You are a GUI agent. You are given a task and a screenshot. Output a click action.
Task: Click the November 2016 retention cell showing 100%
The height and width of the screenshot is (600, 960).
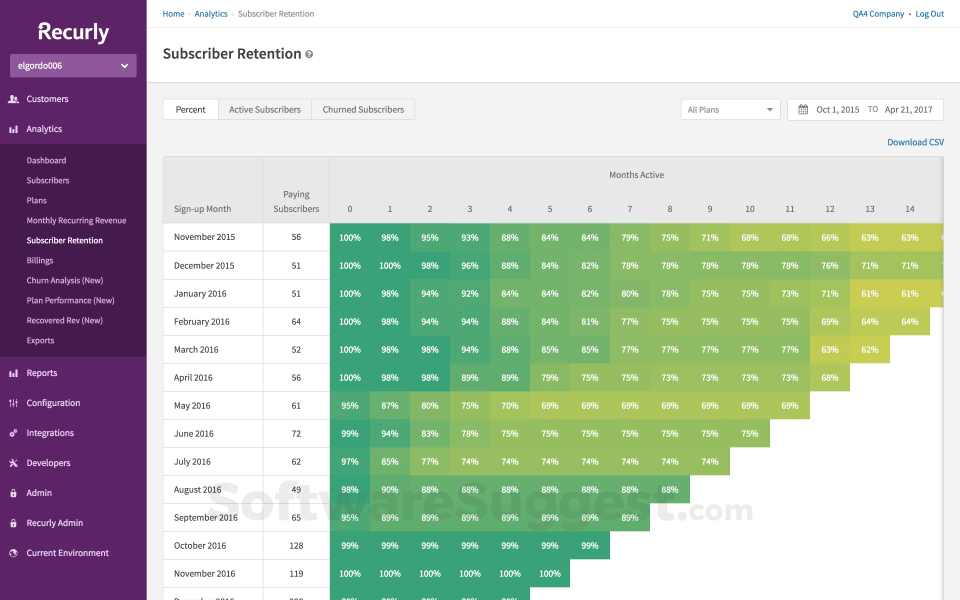coord(350,573)
